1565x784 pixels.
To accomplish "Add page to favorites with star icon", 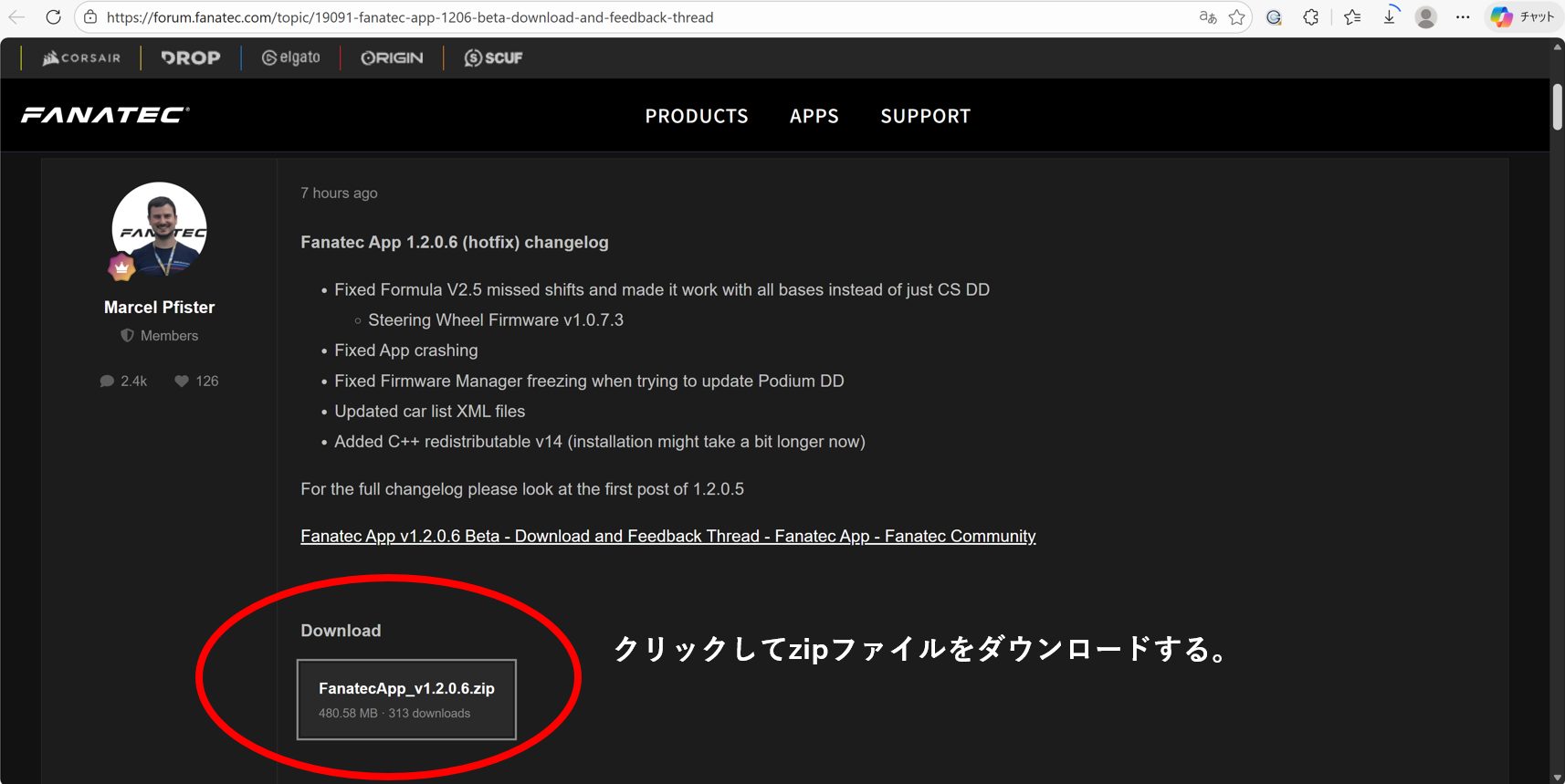I will tap(1236, 17).
